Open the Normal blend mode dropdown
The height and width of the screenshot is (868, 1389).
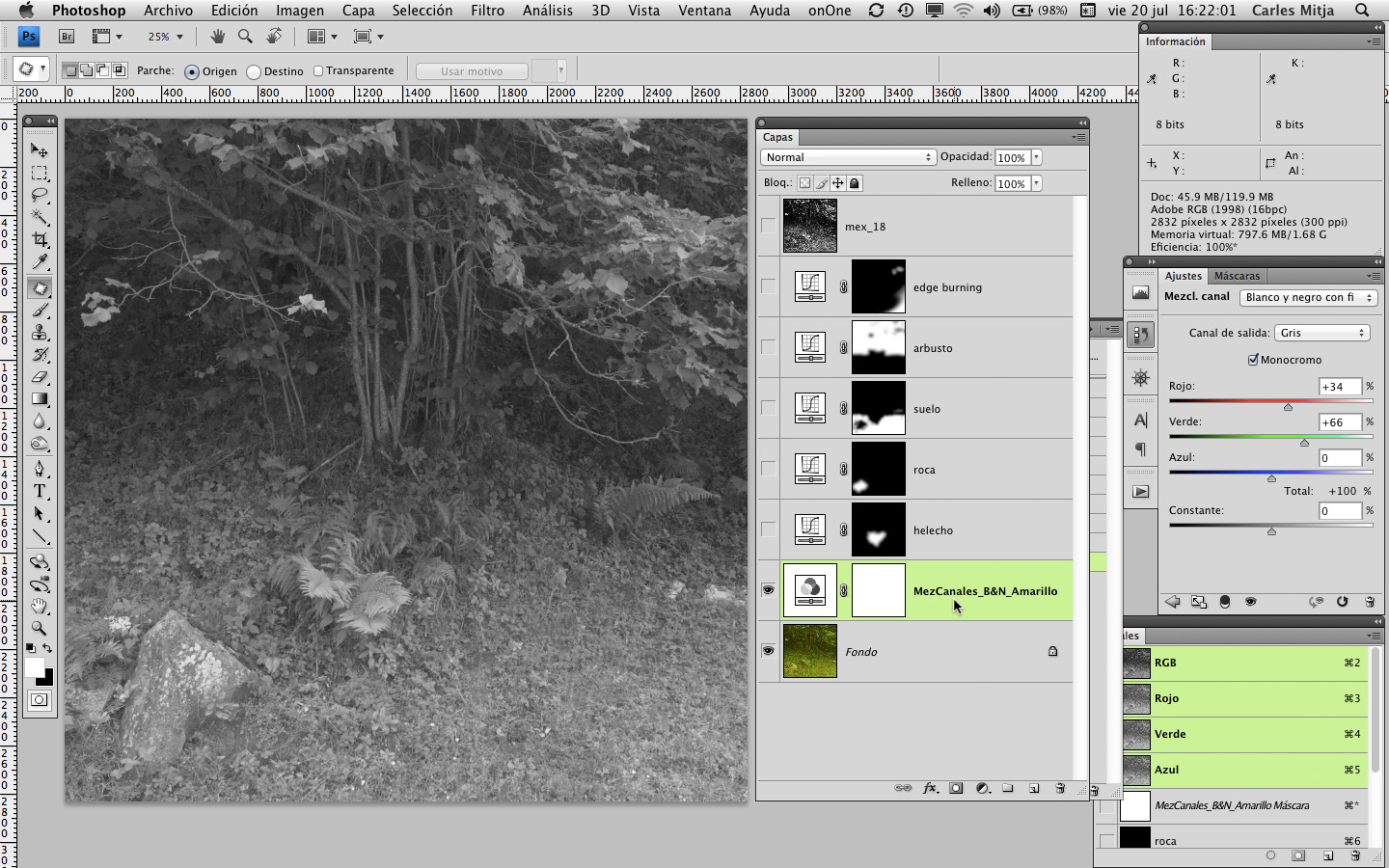coord(848,157)
